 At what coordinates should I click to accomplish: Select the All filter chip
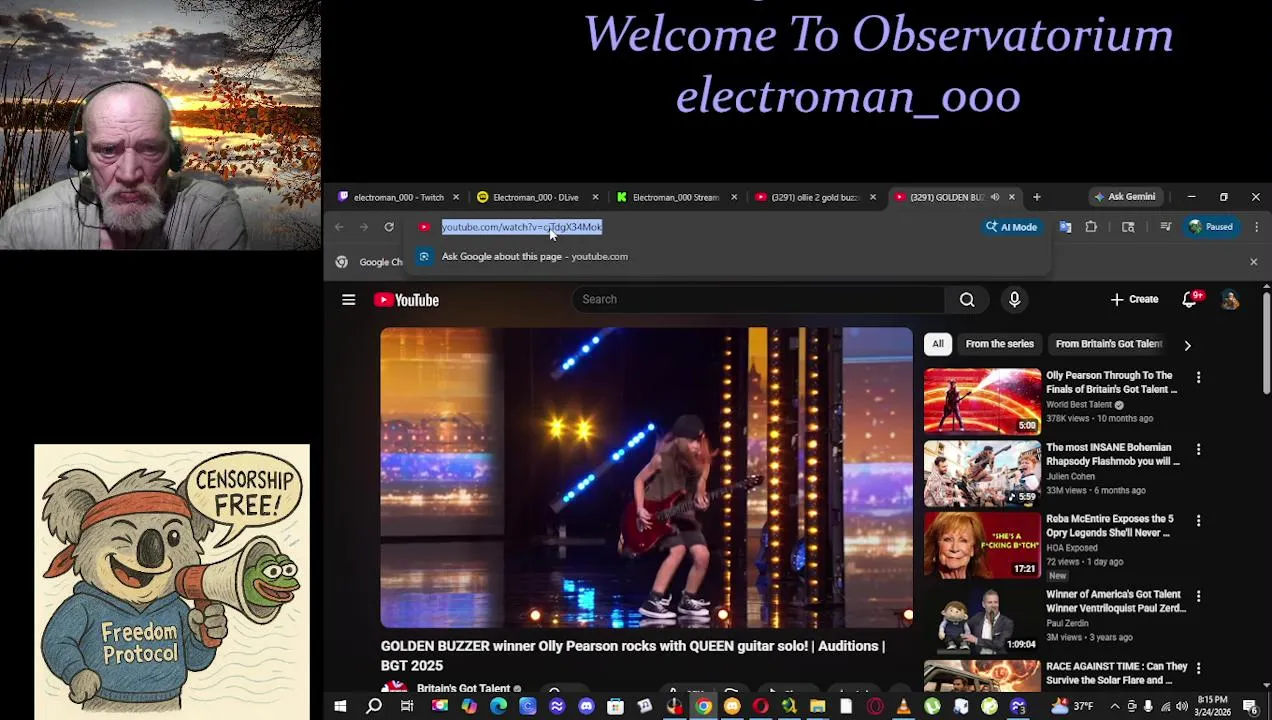point(938,344)
